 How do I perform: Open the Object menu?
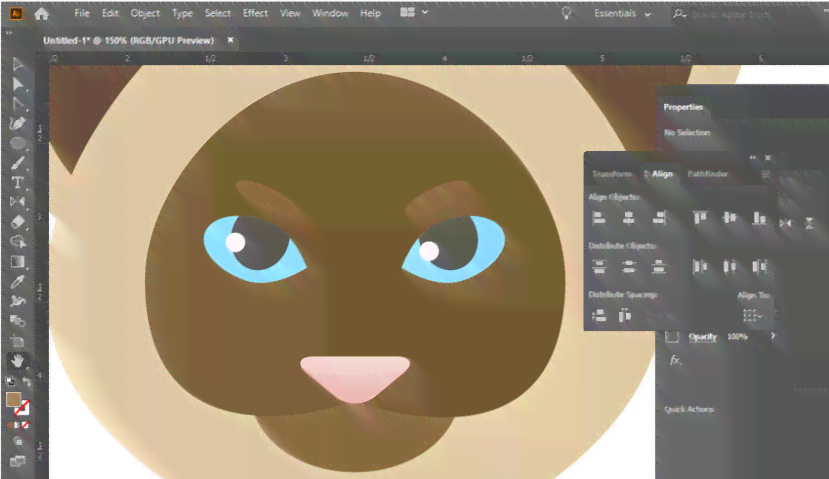click(x=145, y=13)
